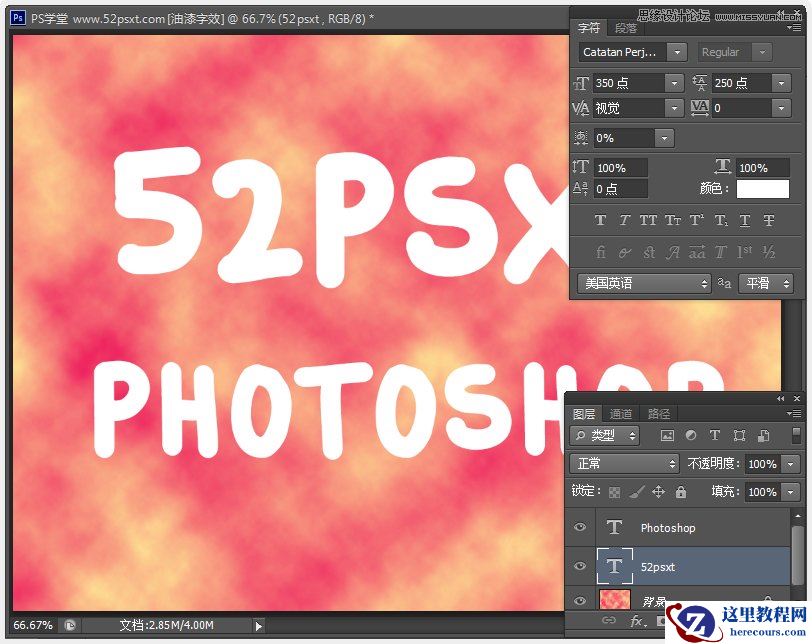Toggle the lock all icon
812x644 pixels.
point(681,492)
